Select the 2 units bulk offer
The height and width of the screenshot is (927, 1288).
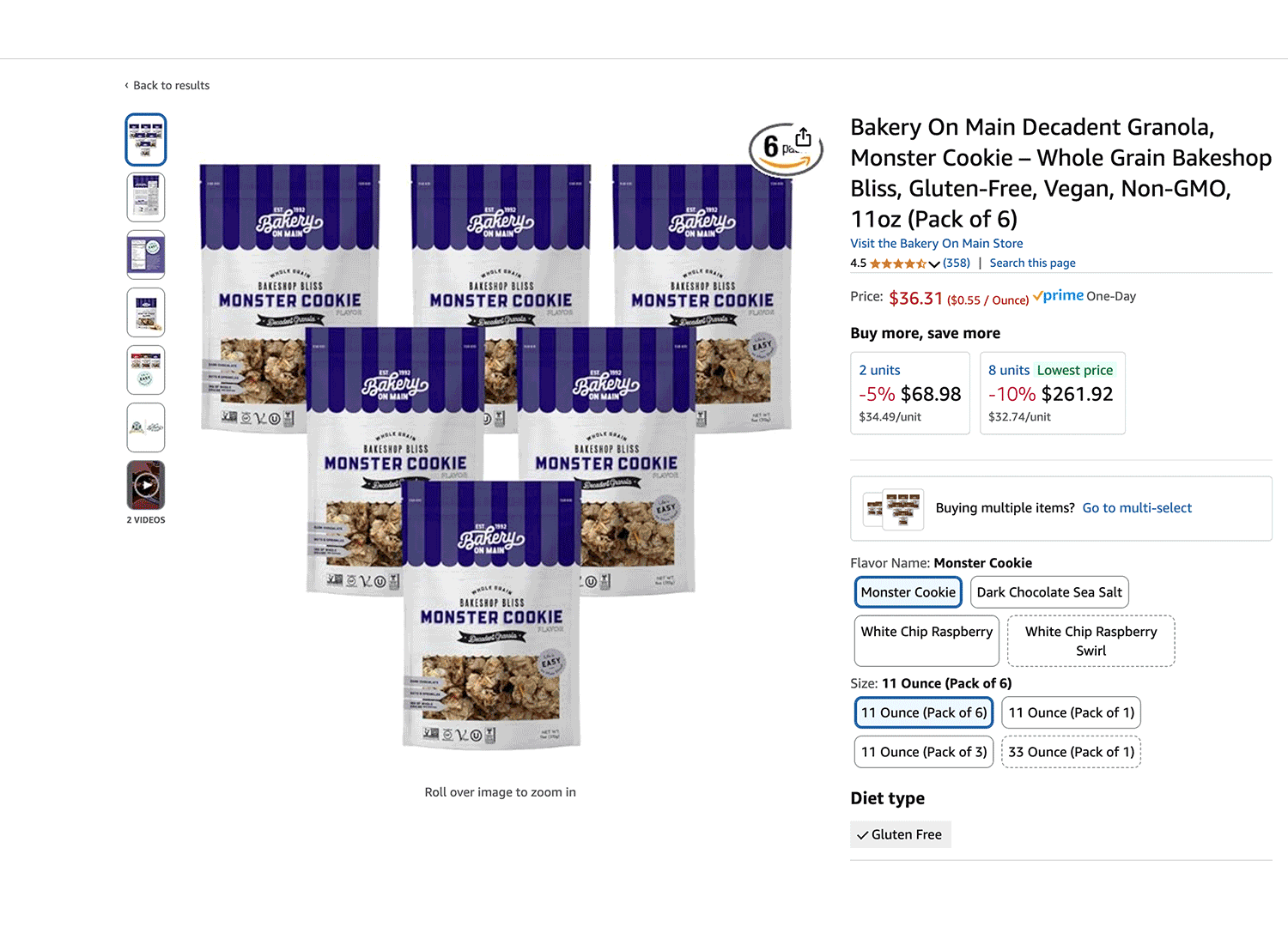(x=910, y=393)
